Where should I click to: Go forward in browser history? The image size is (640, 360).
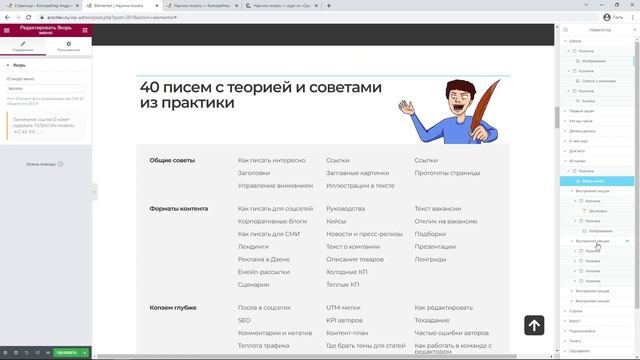[x=18, y=18]
